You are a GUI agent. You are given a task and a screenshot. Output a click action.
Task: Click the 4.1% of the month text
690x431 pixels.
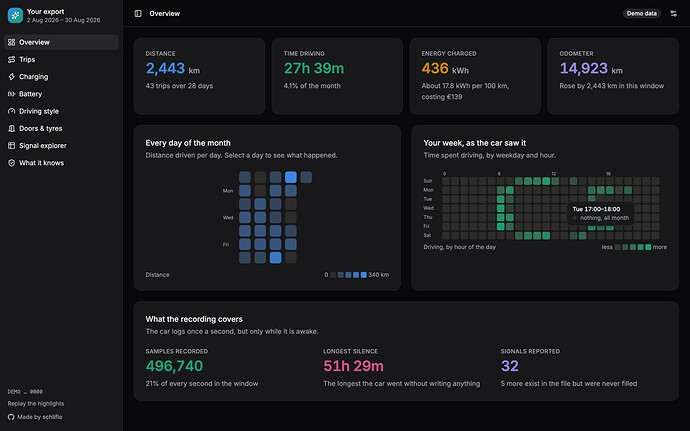point(312,86)
